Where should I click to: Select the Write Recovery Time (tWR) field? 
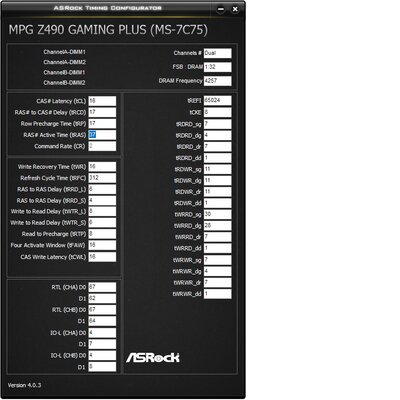pyautogui.click(x=102, y=167)
